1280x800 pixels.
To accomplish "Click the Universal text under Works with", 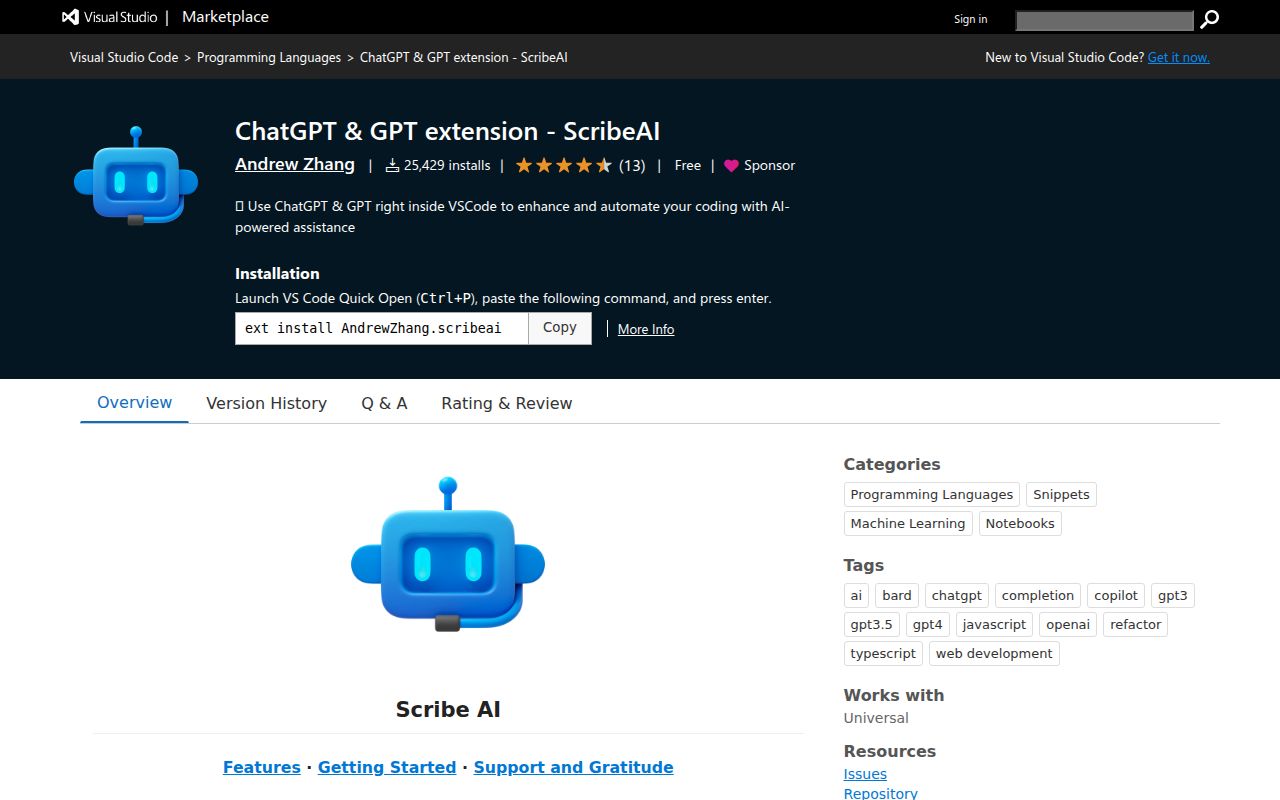I will [876, 718].
